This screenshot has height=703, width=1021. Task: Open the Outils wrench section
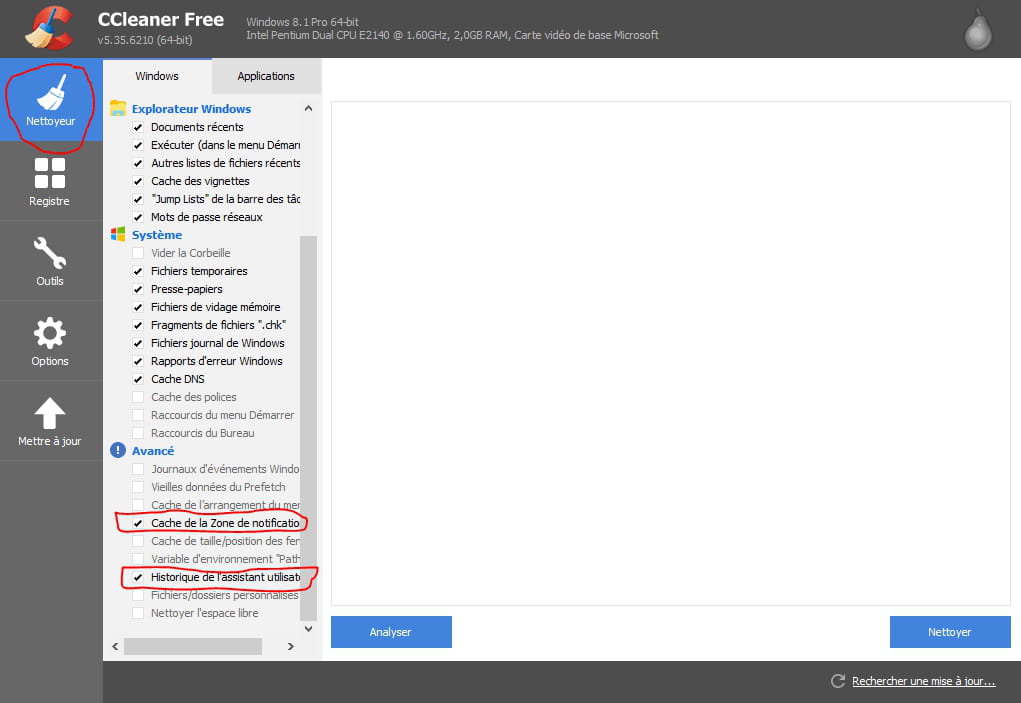pos(51,261)
